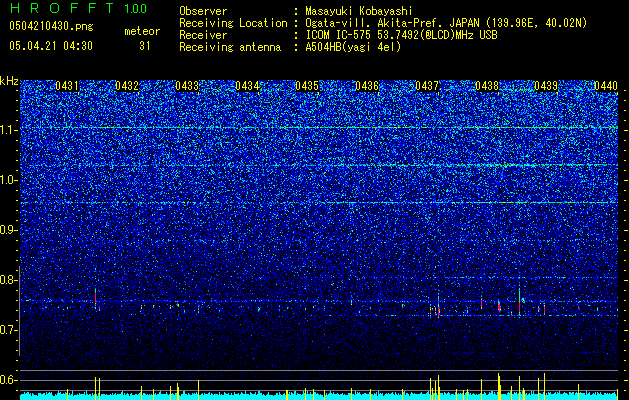The image size is (629, 400).
Task: Click the 0439 time marker
Action: pyautogui.click(x=546, y=86)
